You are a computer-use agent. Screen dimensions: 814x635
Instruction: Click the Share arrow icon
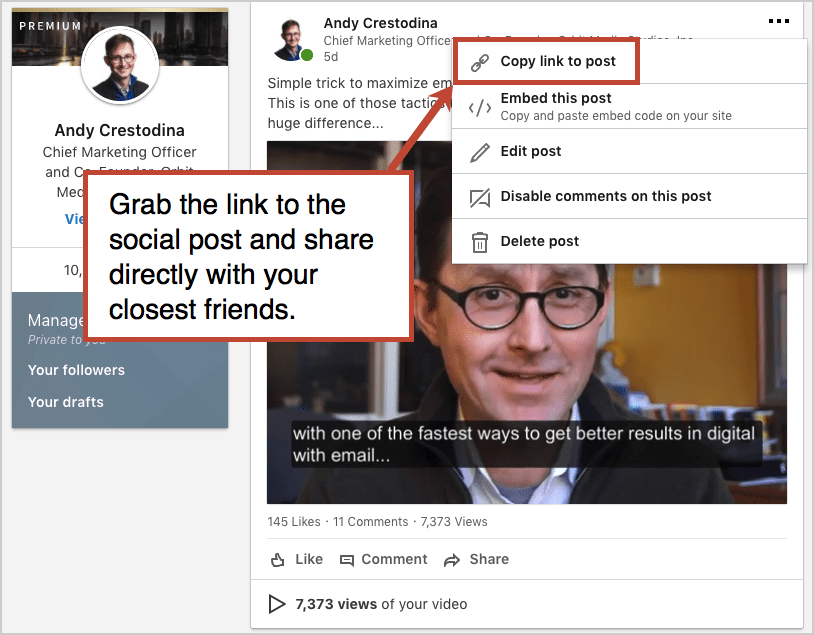tap(452, 560)
